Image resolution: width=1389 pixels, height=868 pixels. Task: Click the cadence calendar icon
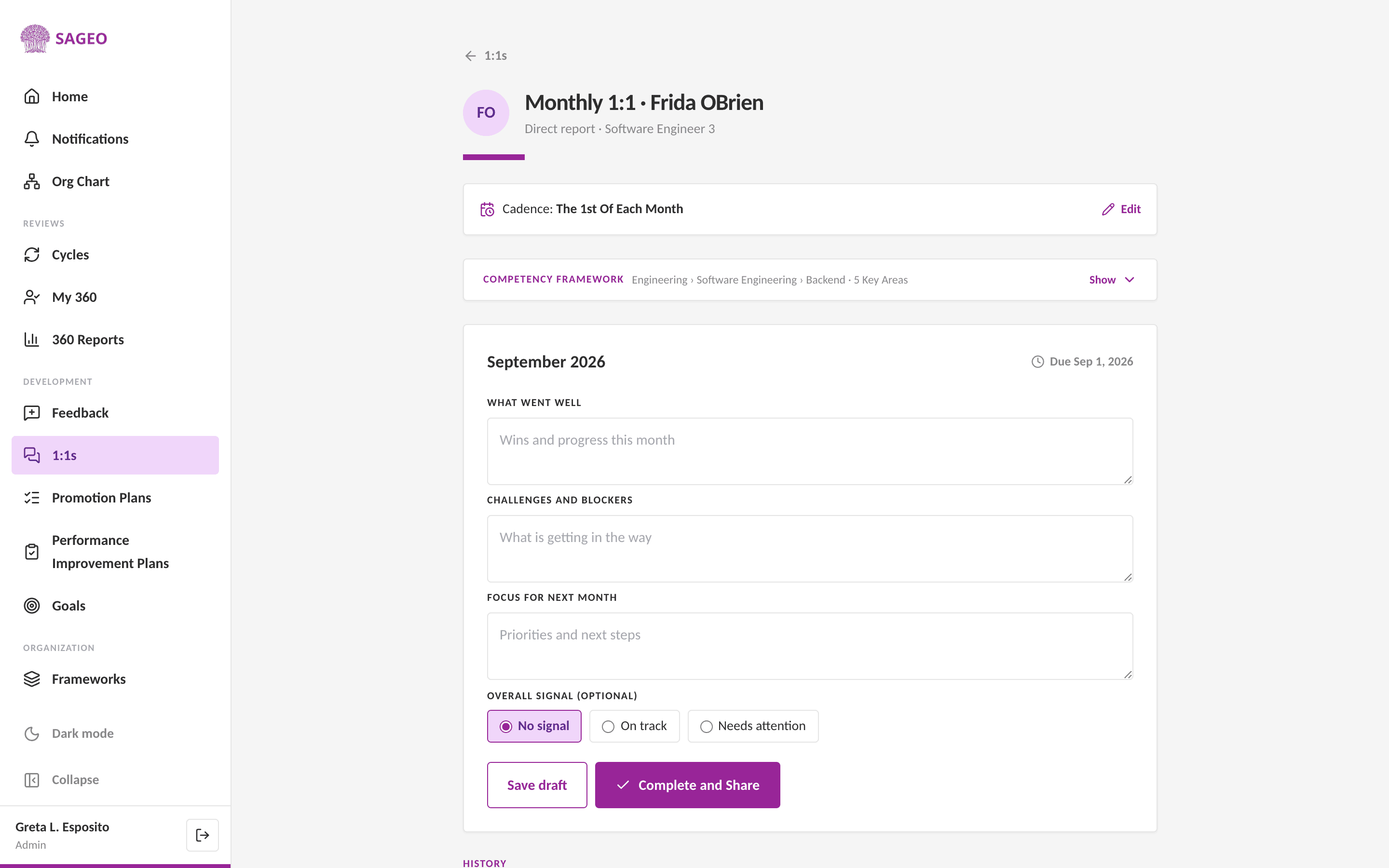487,210
